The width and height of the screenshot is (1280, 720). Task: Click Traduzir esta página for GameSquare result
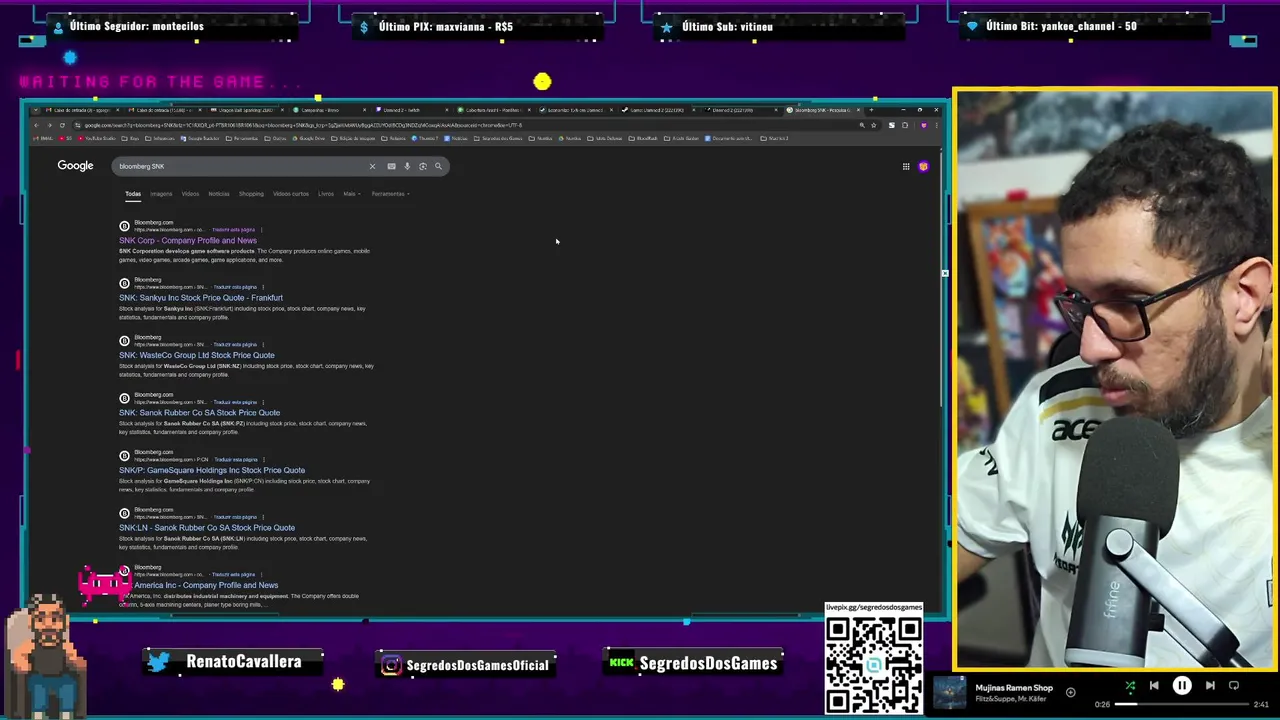click(x=235, y=460)
